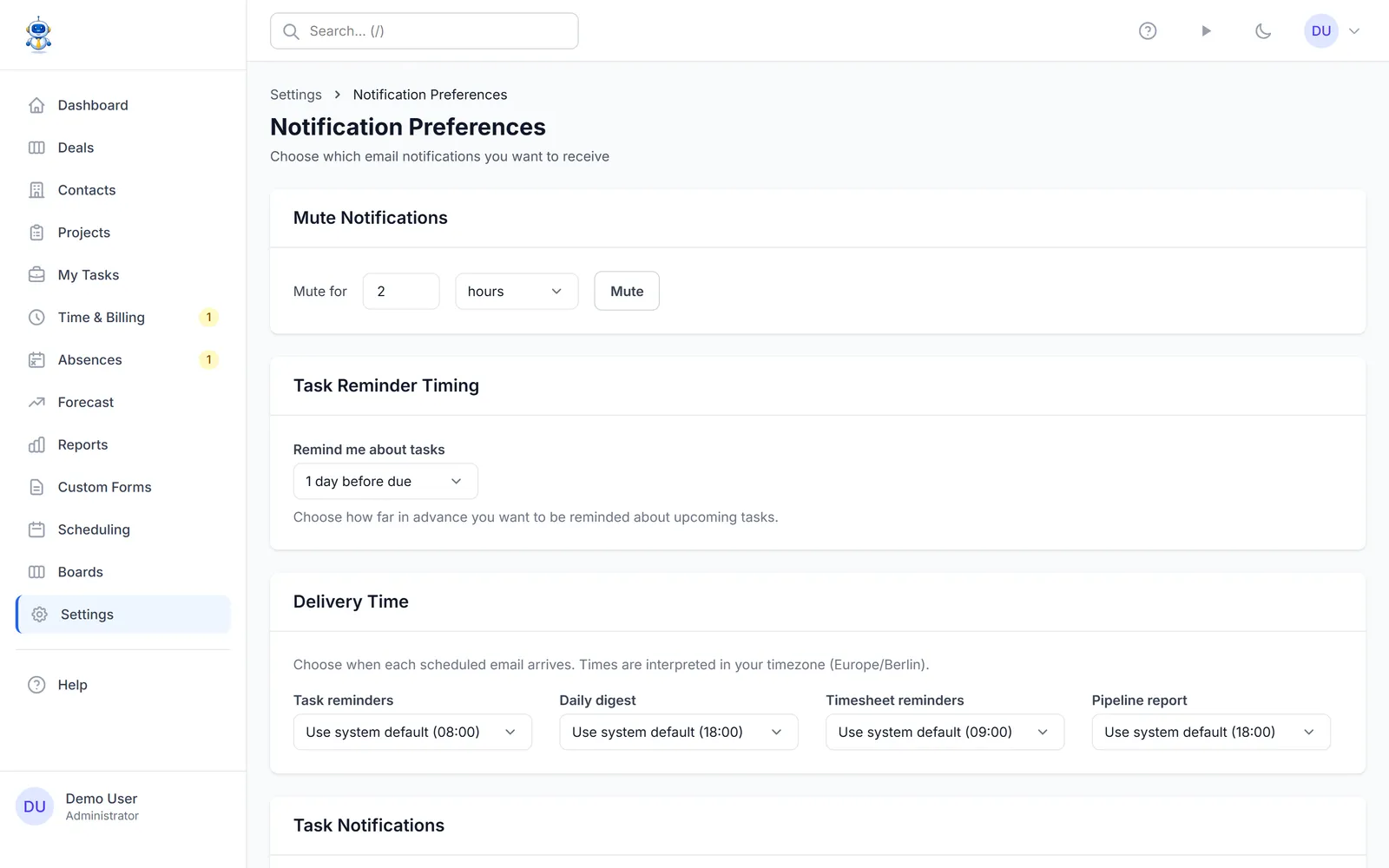Screen dimensions: 1389x868
Task: Click the play tour icon in top bar
Action: (1206, 31)
